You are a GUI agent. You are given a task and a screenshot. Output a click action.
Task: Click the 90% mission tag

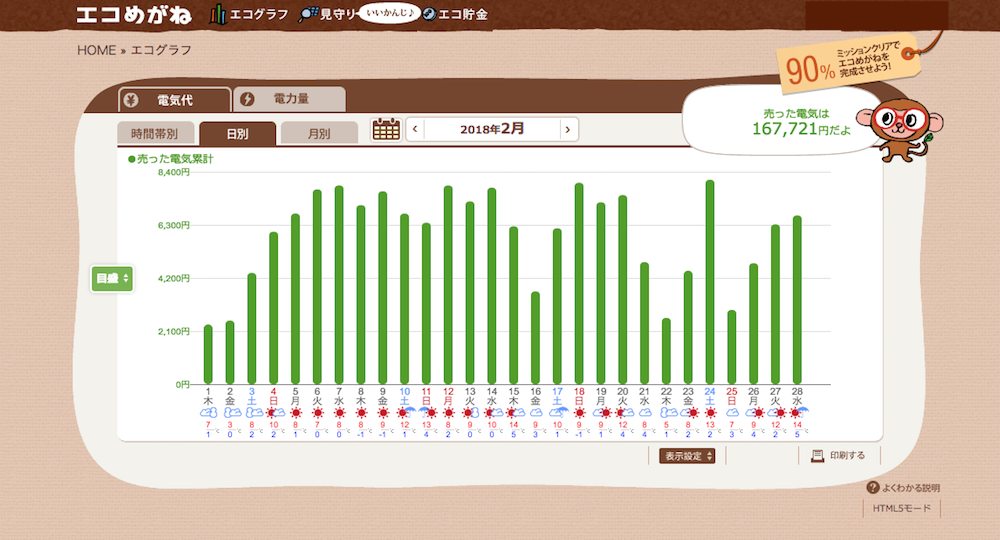(848, 65)
